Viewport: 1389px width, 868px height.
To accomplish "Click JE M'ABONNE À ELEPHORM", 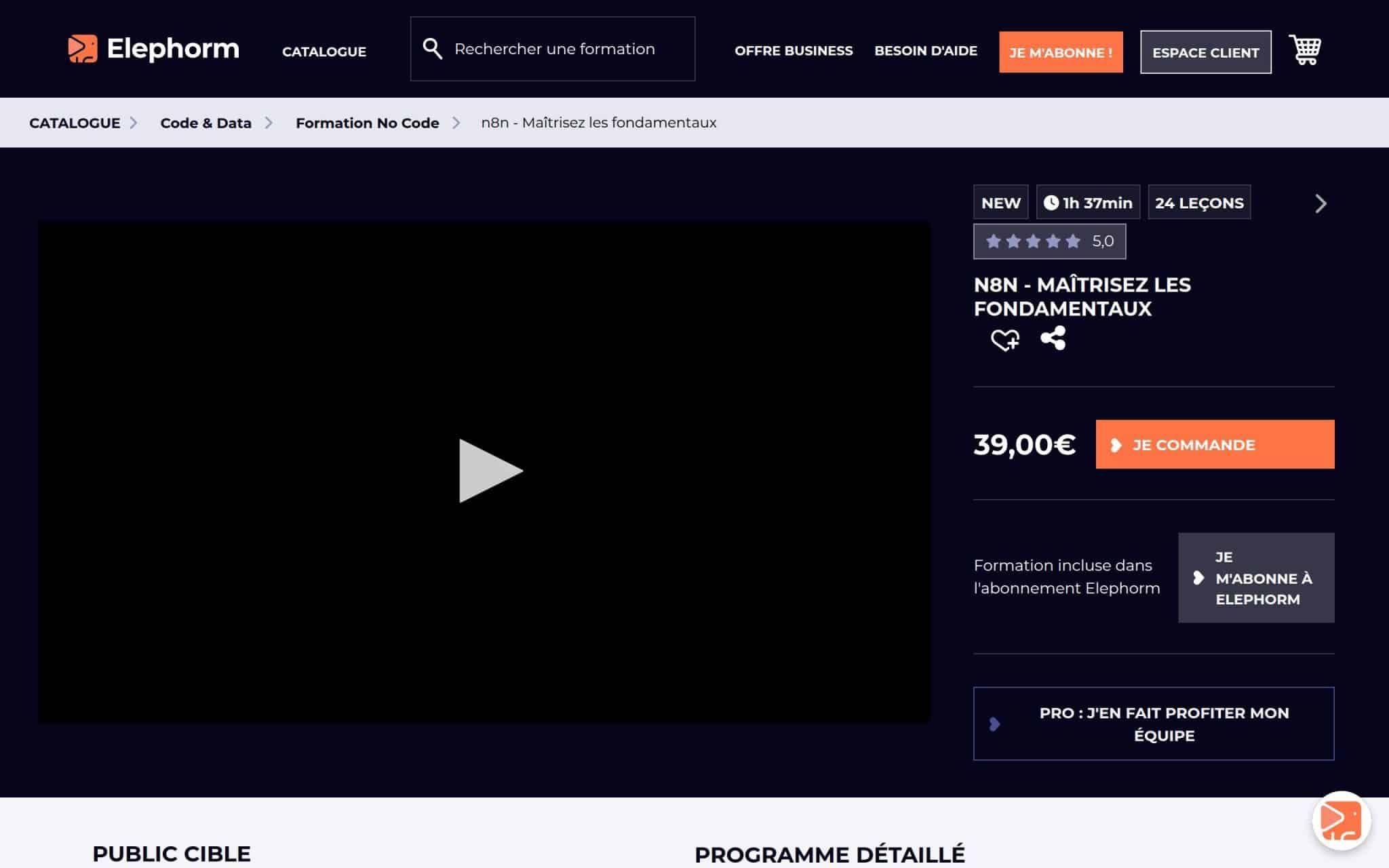I will (x=1256, y=578).
